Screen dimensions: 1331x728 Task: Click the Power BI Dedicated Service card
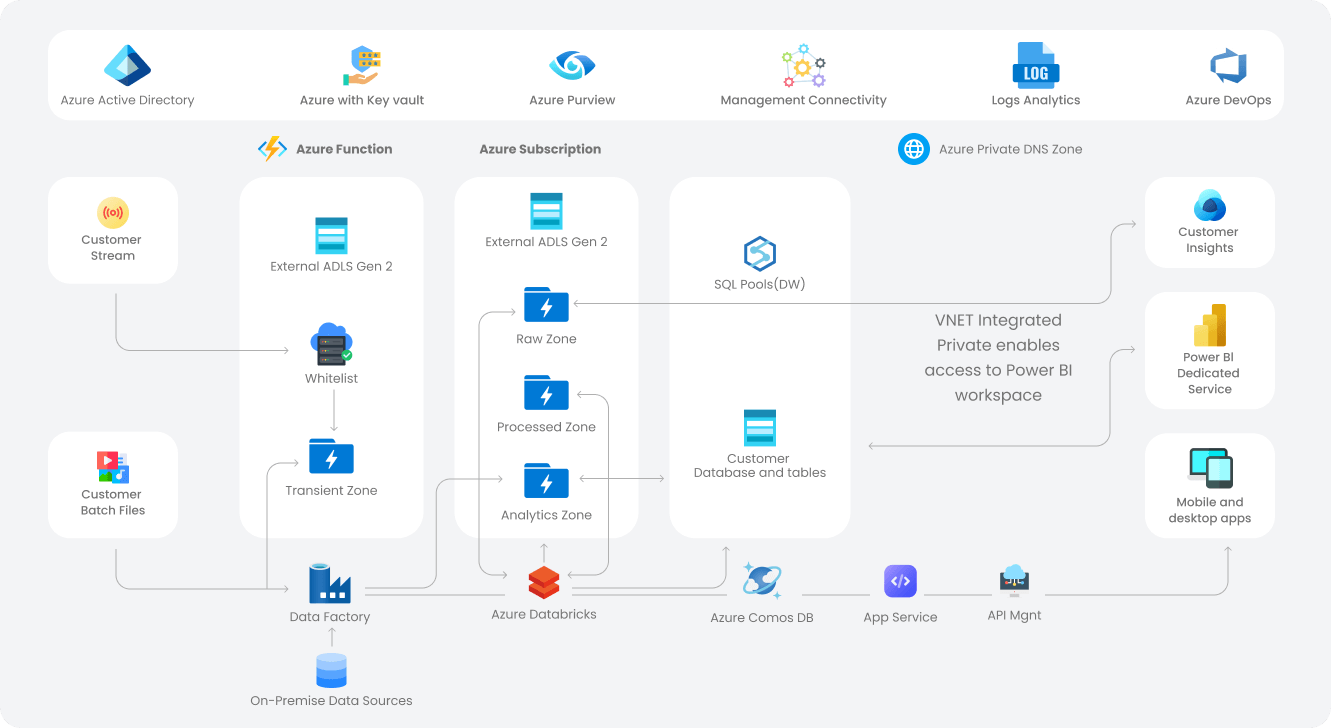[x=1209, y=350]
